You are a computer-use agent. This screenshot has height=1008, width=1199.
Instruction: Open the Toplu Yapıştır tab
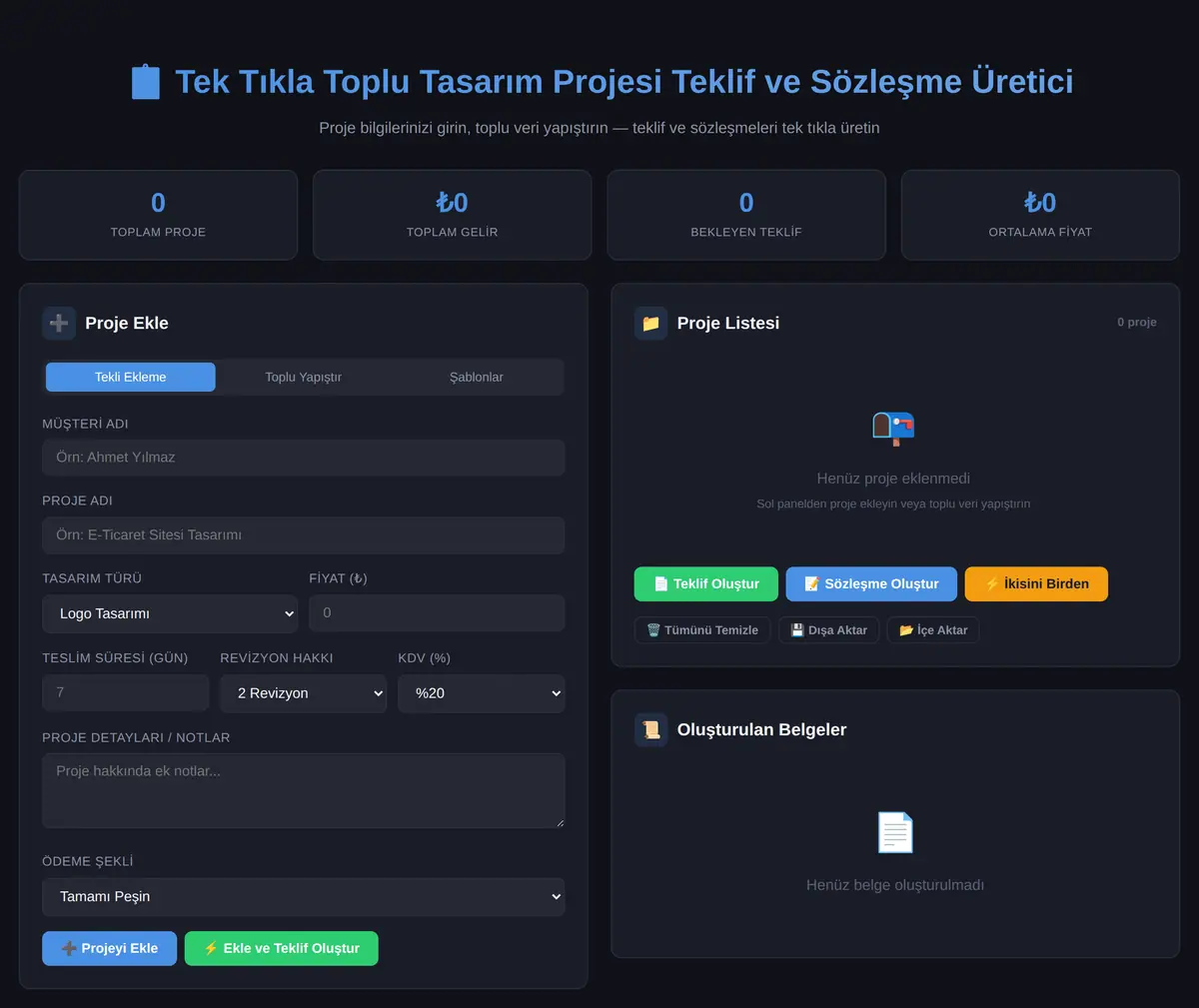click(x=304, y=377)
